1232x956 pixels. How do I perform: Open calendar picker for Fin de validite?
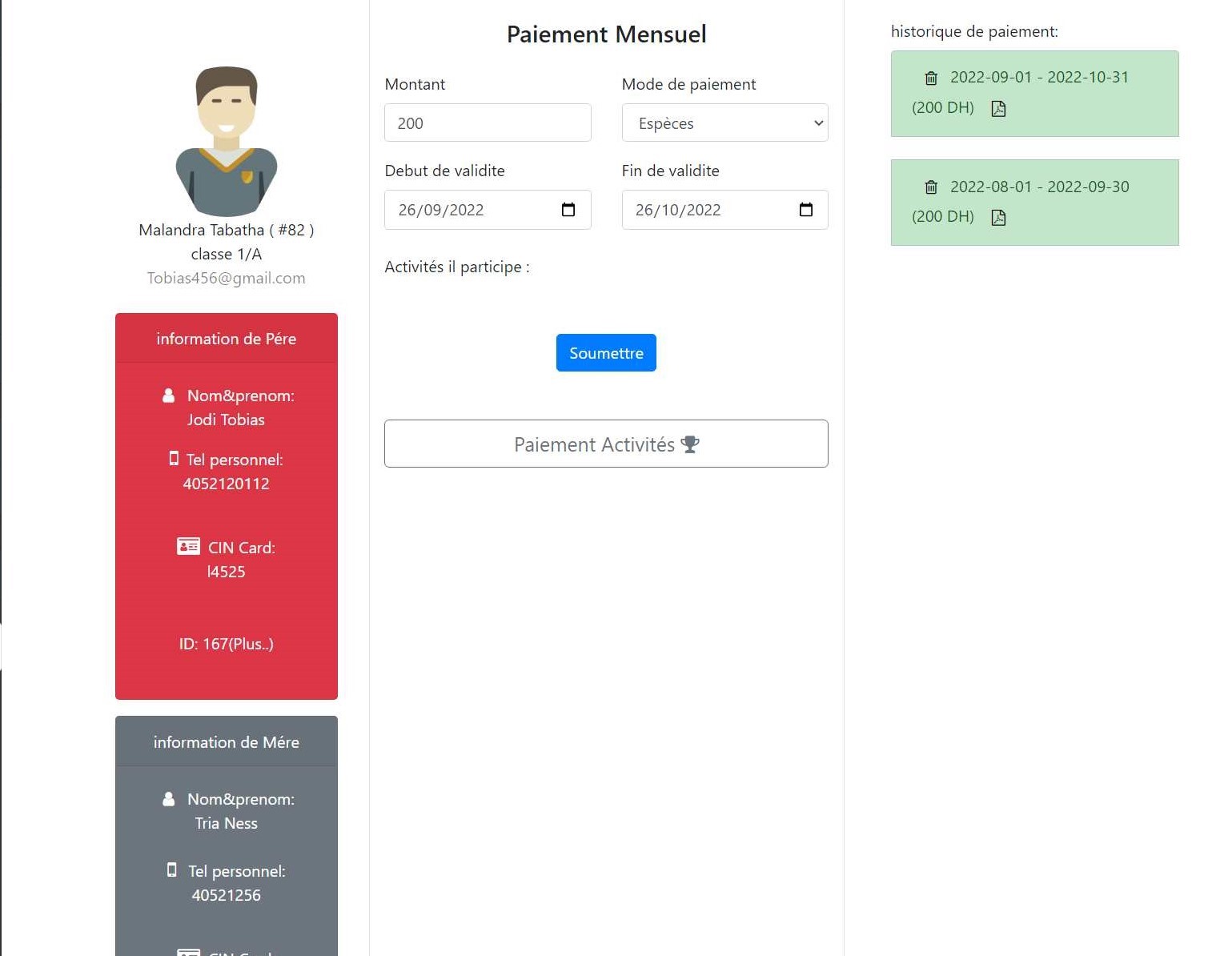pyautogui.click(x=805, y=210)
